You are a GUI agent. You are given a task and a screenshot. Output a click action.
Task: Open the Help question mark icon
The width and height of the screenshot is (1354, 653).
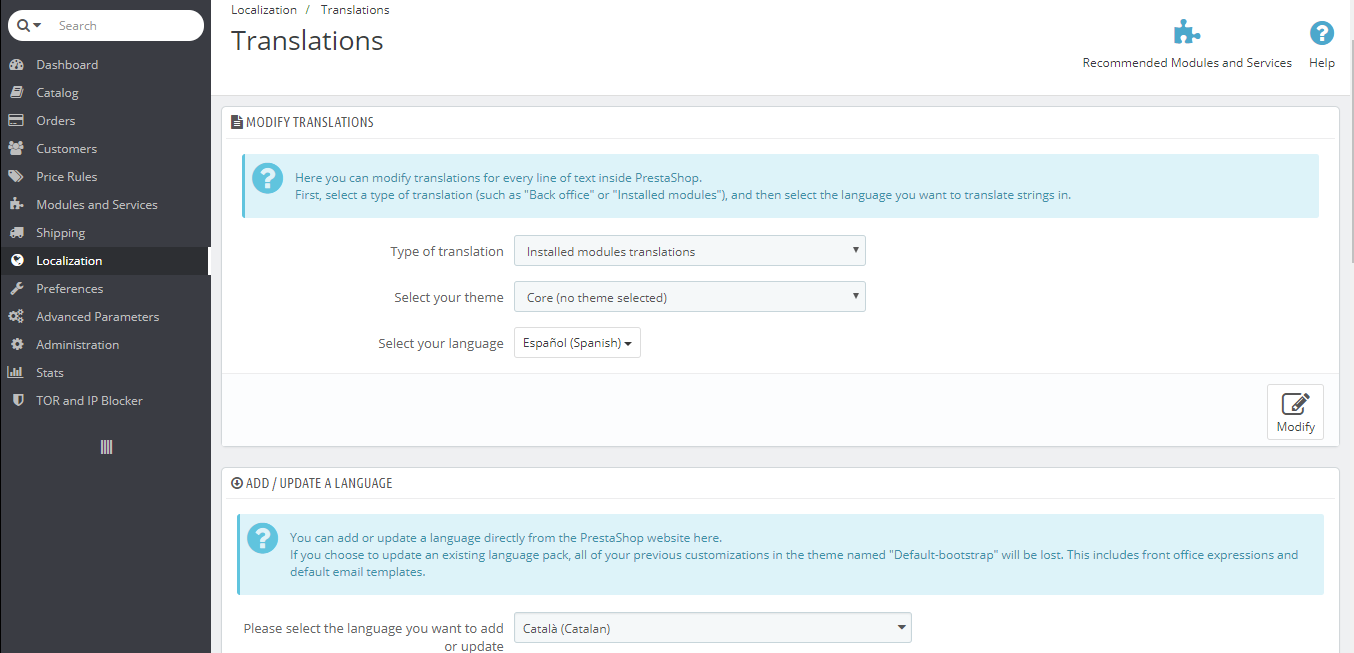(x=1321, y=34)
